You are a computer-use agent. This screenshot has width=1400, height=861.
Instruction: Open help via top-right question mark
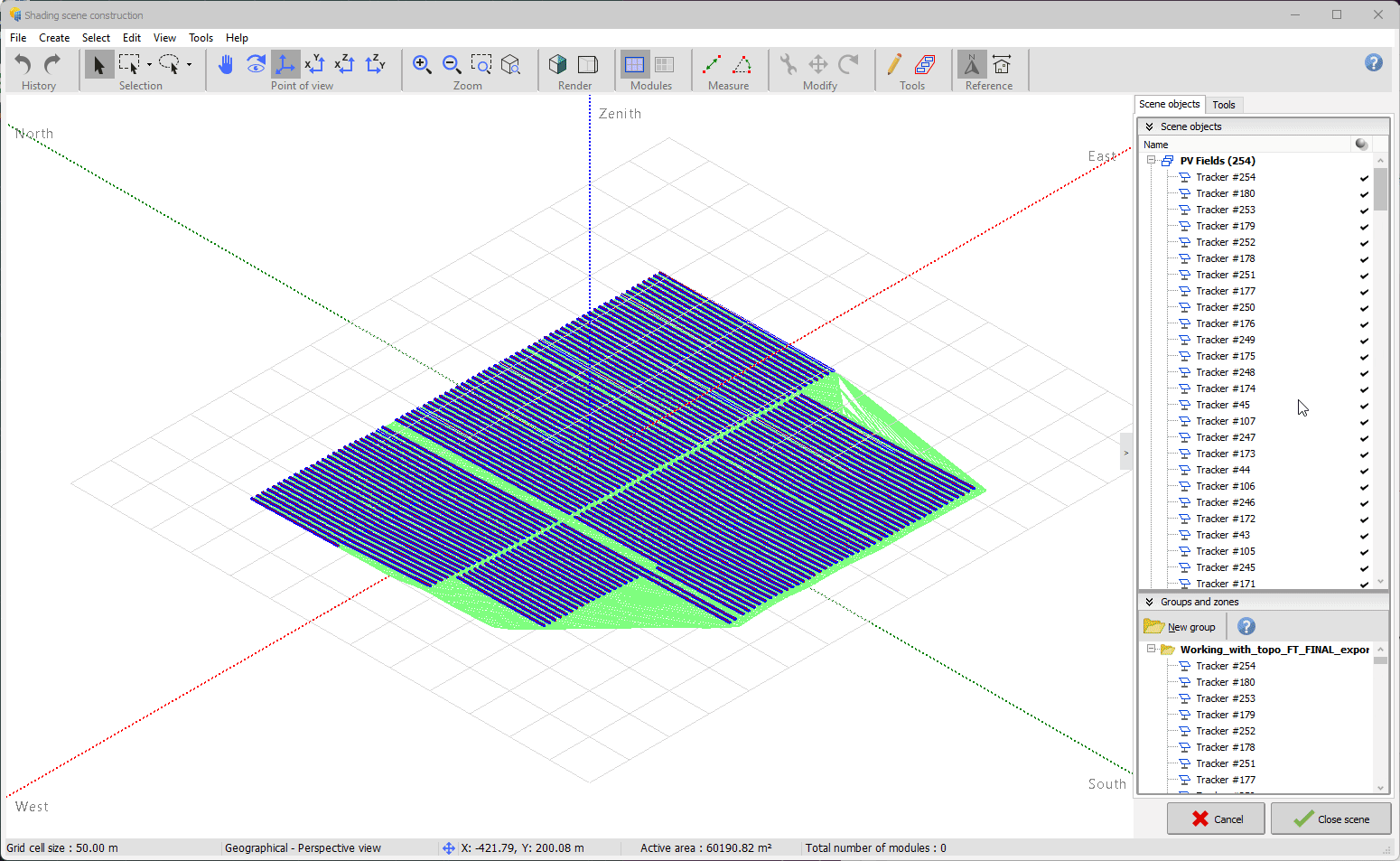[1374, 62]
